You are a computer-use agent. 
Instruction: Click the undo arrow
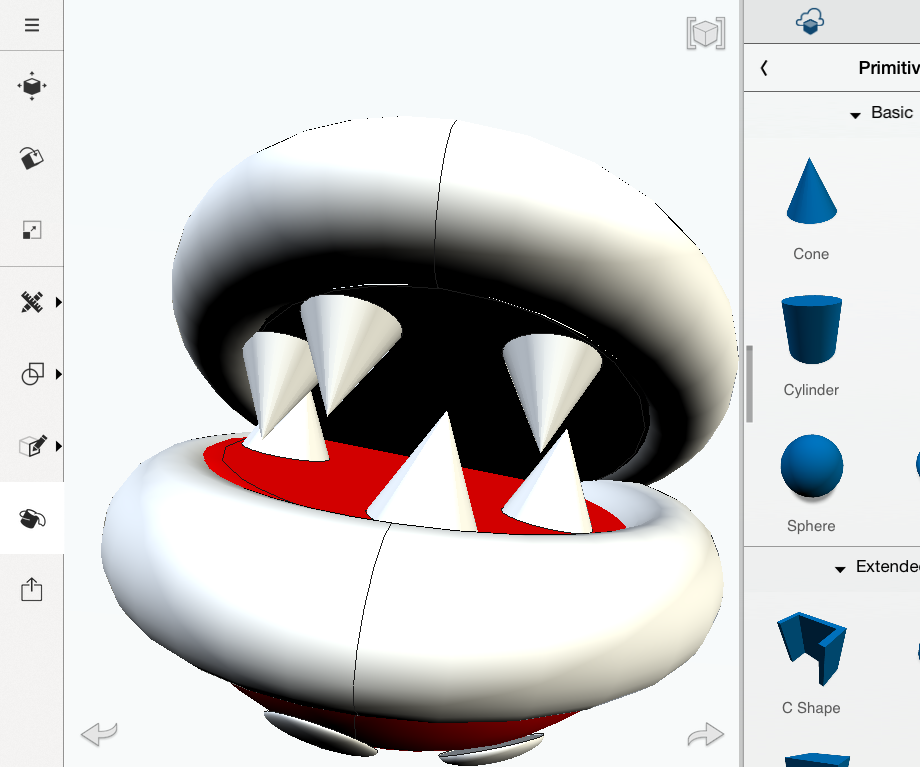click(x=97, y=734)
